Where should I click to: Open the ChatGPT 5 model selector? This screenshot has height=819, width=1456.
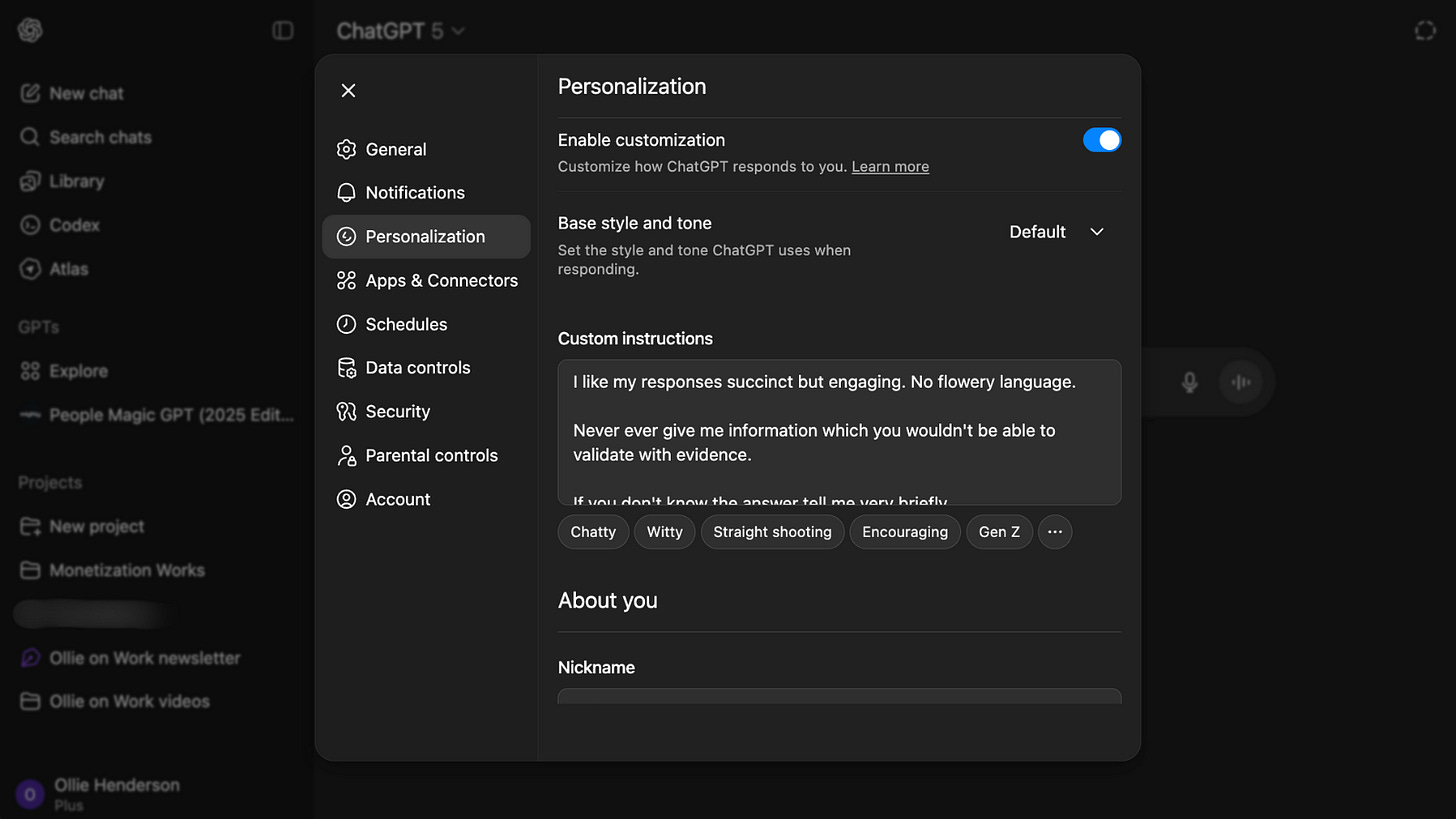(x=401, y=31)
